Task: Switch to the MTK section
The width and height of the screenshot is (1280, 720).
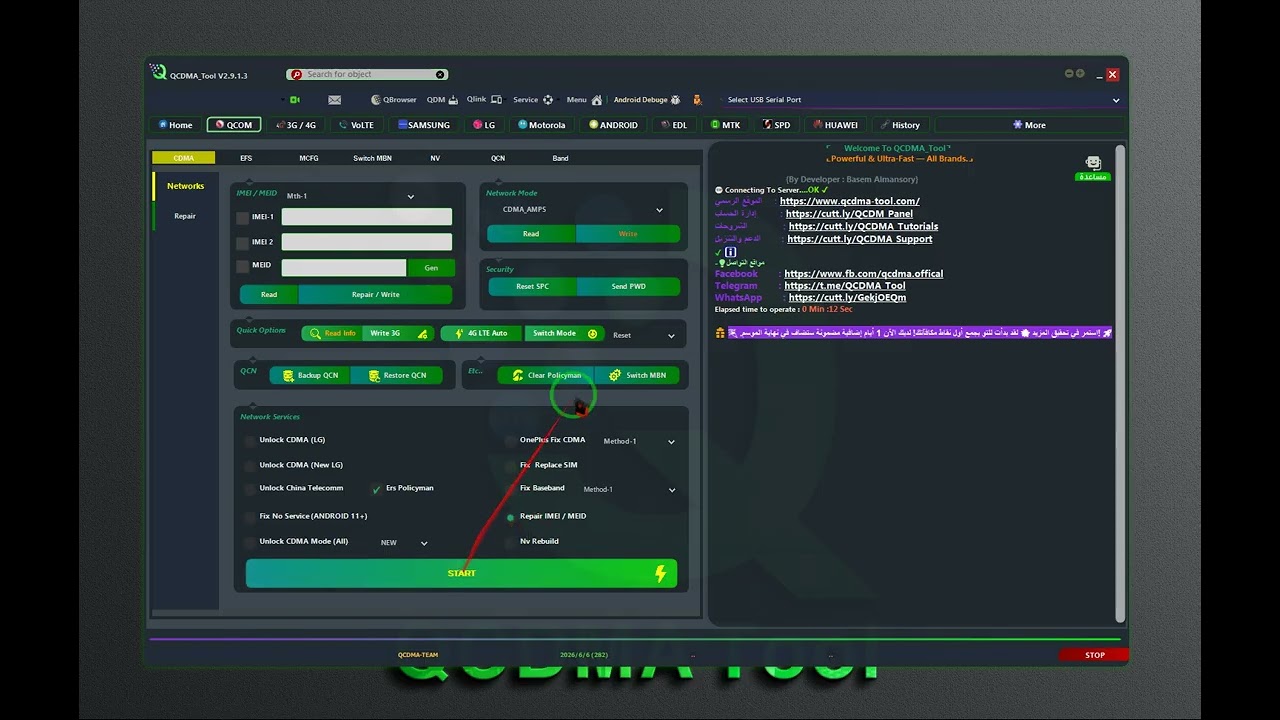Action: [725, 125]
